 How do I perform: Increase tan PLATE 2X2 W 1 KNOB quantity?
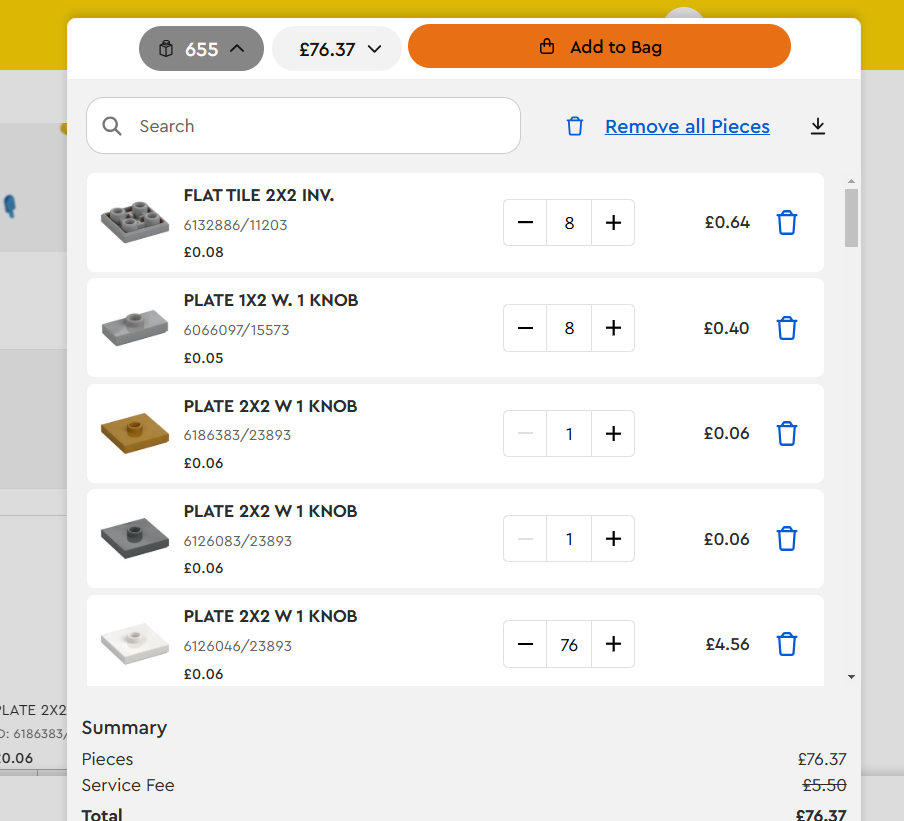[x=613, y=434]
